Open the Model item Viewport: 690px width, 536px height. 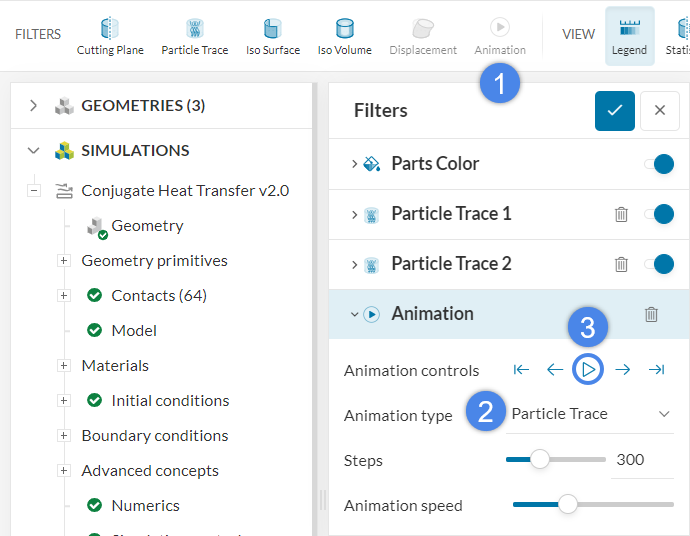click(x=134, y=330)
